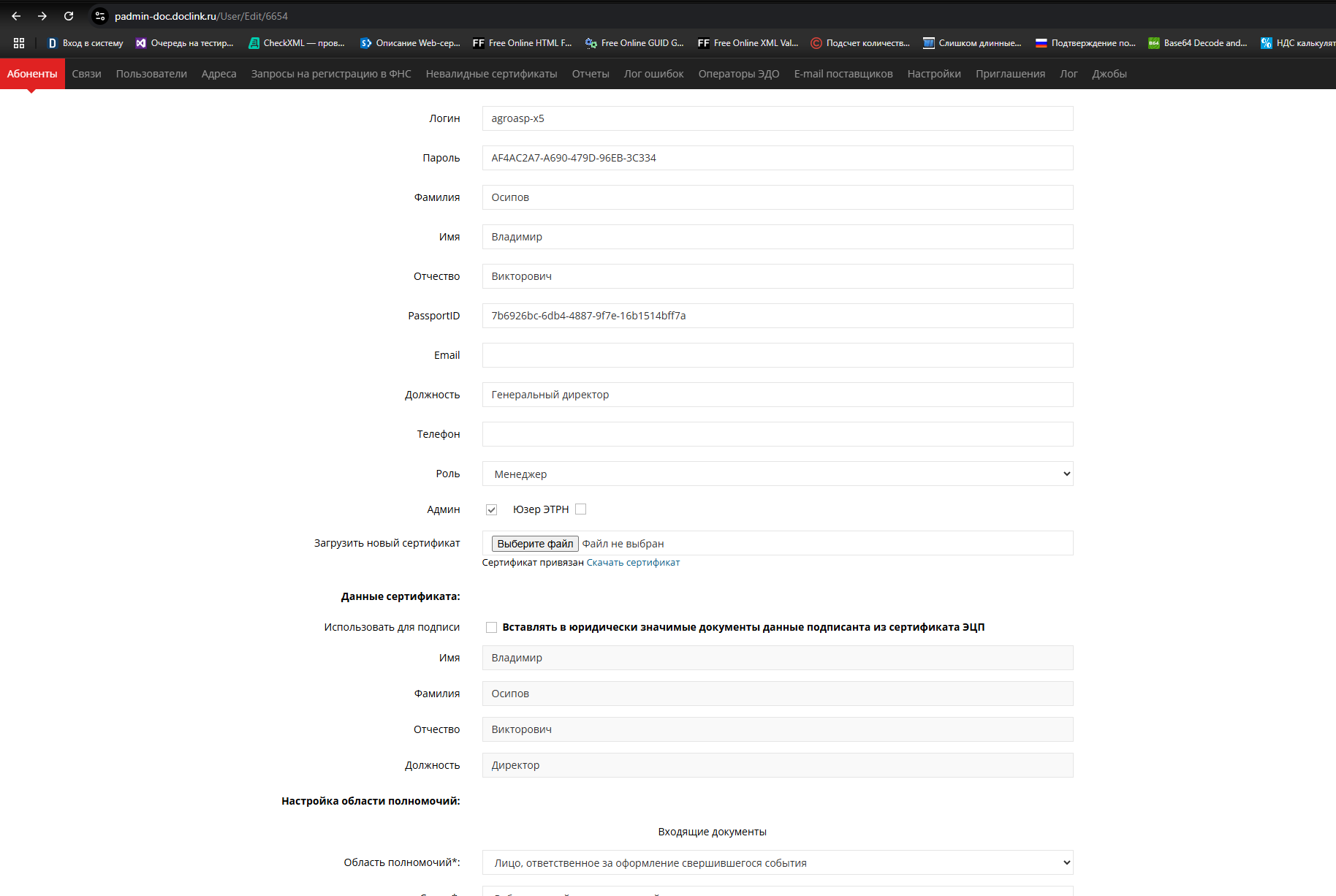Click the PassportID input field

pyautogui.click(x=778, y=316)
